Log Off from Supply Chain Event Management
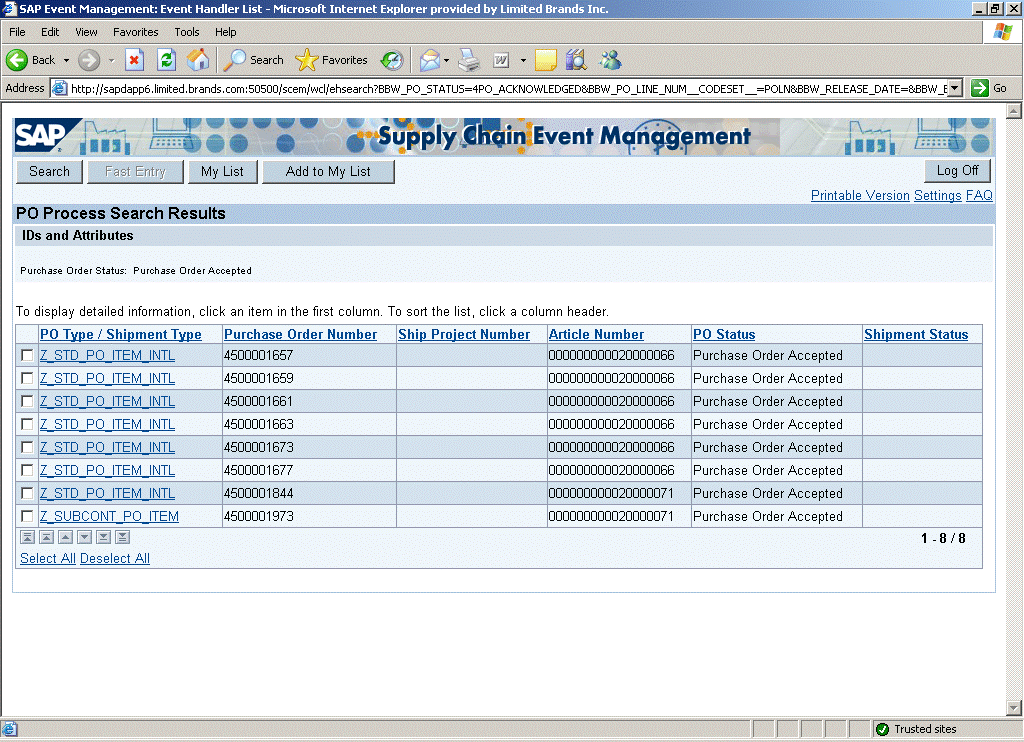The width and height of the screenshot is (1024, 742). [957, 170]
